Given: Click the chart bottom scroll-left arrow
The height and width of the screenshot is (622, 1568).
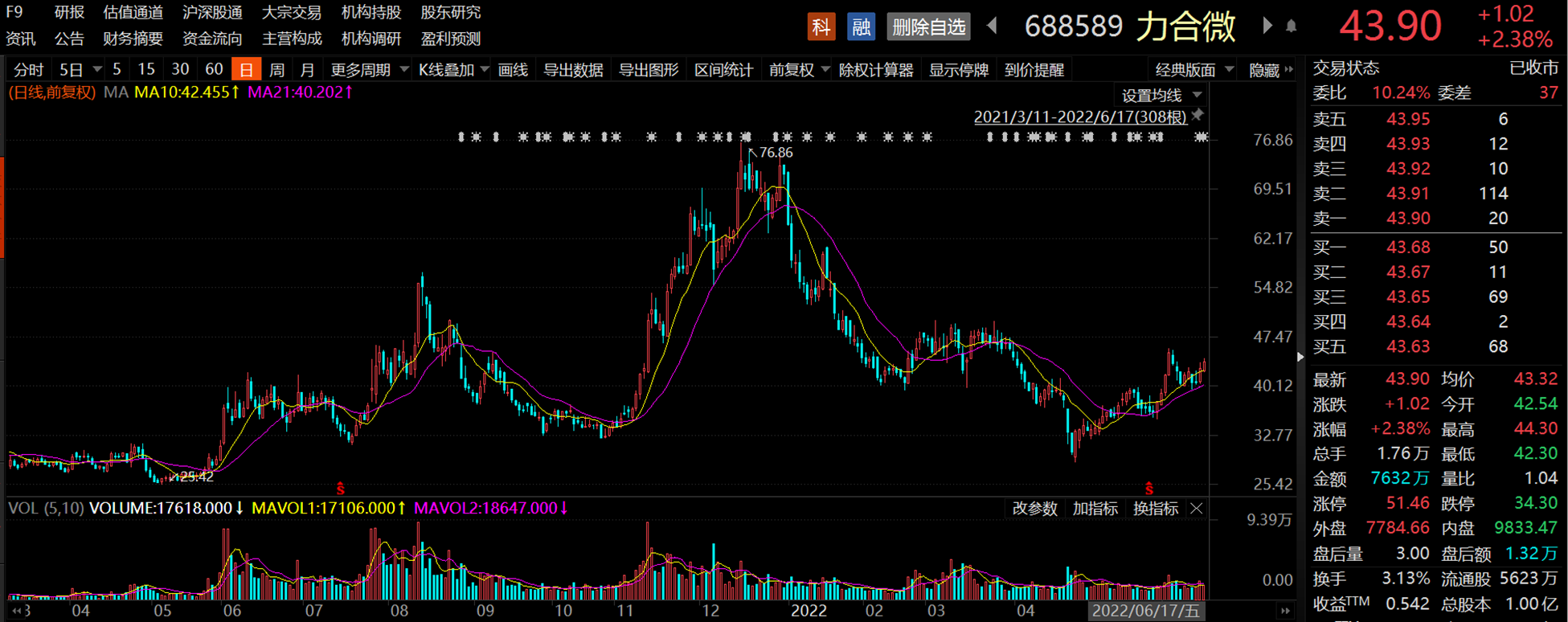Looking at the screenshot, I should tap(16, 612).
